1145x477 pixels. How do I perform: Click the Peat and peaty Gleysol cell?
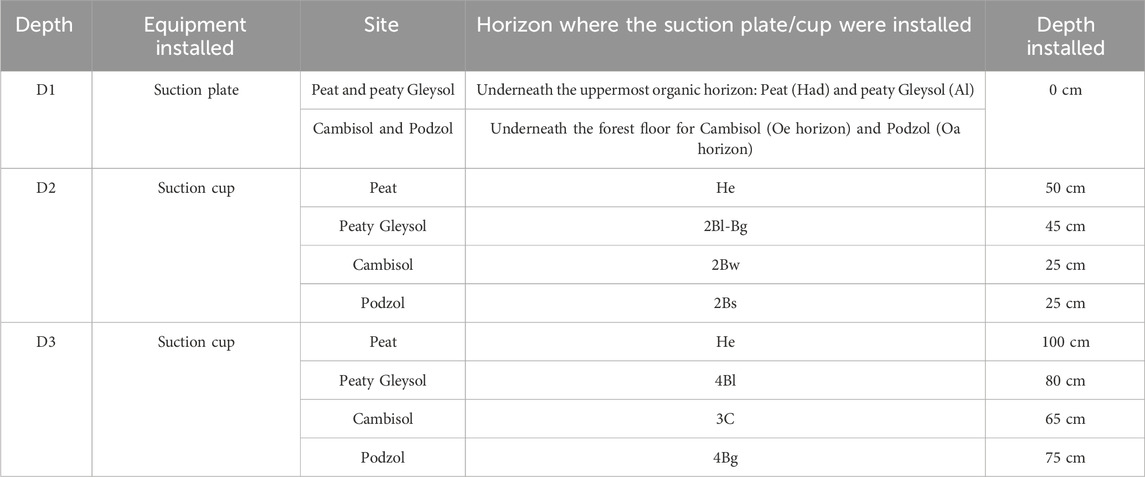click(x=383, y=91)
